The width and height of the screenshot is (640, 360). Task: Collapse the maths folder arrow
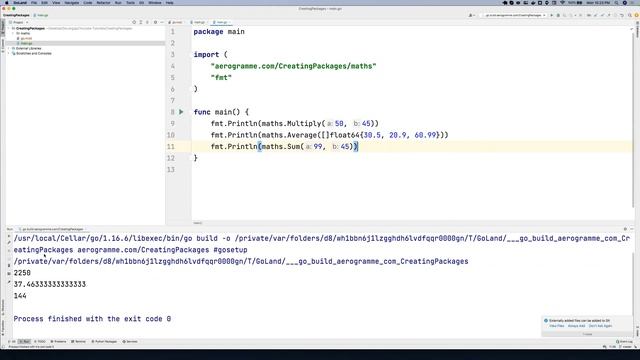tap(13, 33)
